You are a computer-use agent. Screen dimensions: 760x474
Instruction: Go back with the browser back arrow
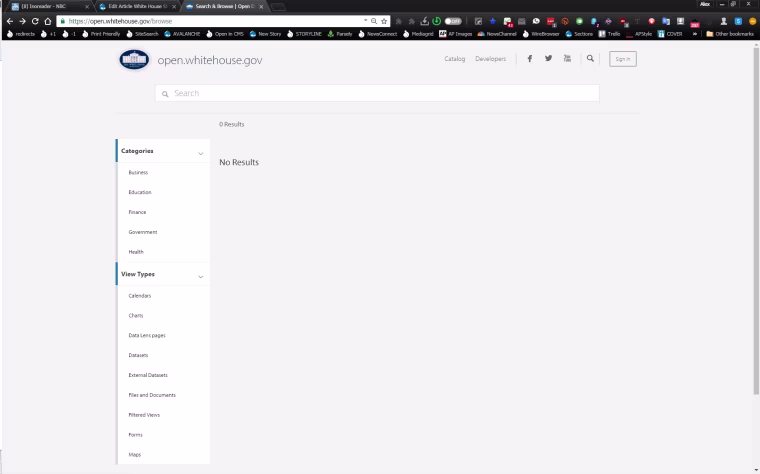(x=10, y=21)
